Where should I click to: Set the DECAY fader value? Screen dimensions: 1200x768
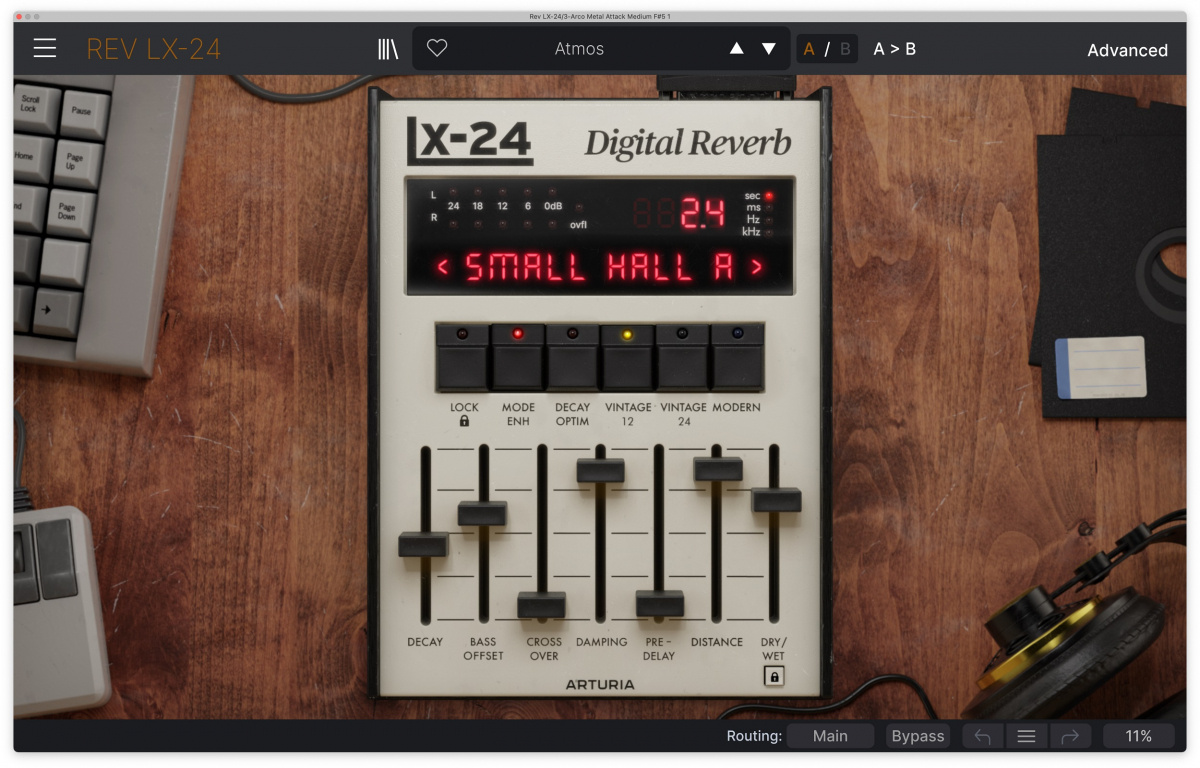coord(424,545)
